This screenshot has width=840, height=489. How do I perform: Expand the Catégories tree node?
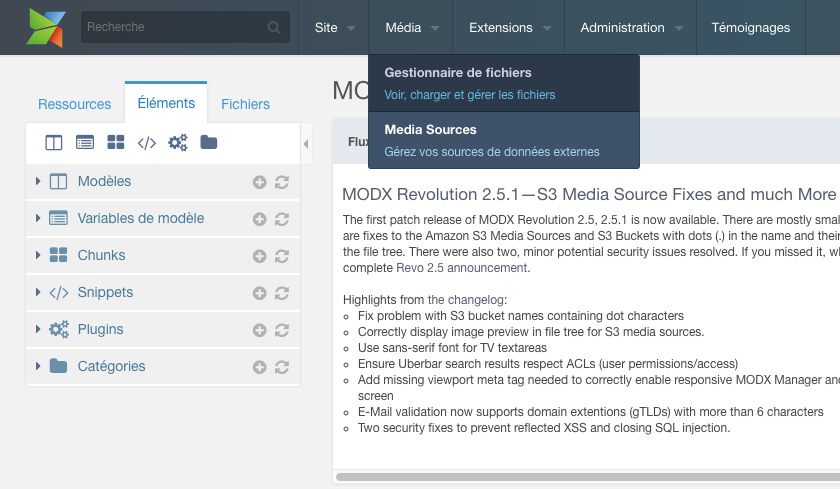pyautogui.click(x=38, y=366)
